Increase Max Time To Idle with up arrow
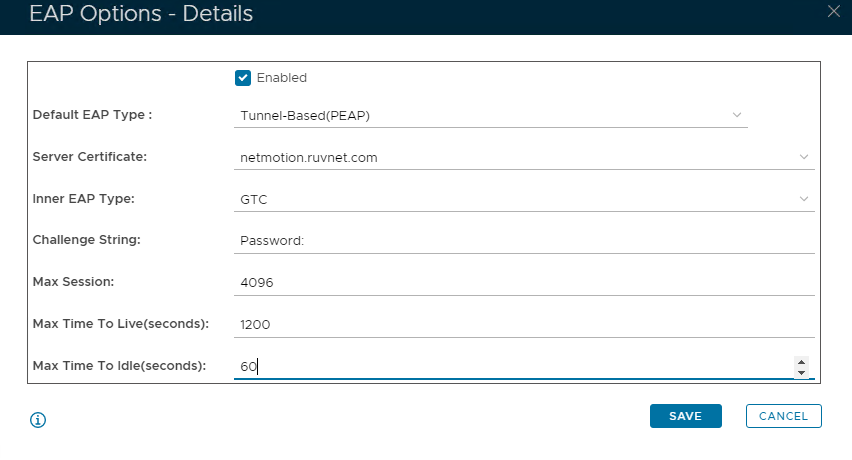 [x=800, y=361]
